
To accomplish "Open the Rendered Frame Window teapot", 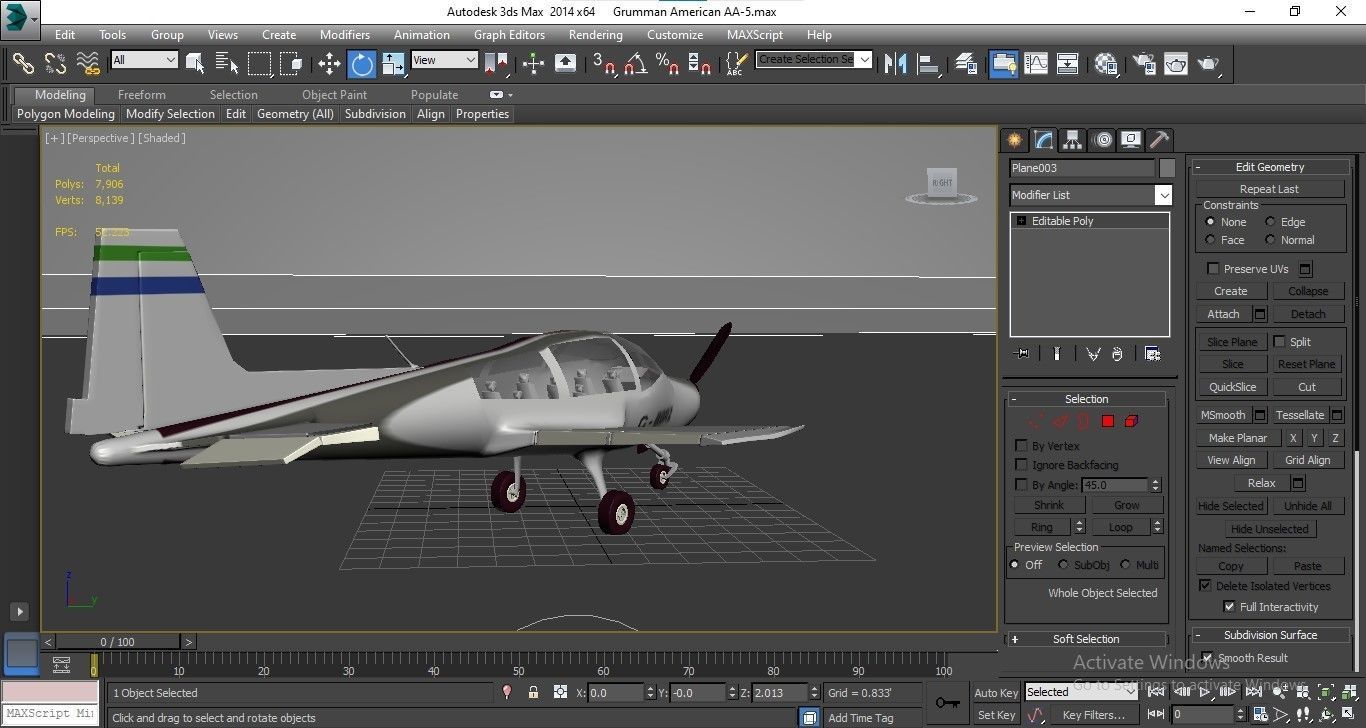I will click(x=1176, y=63).
